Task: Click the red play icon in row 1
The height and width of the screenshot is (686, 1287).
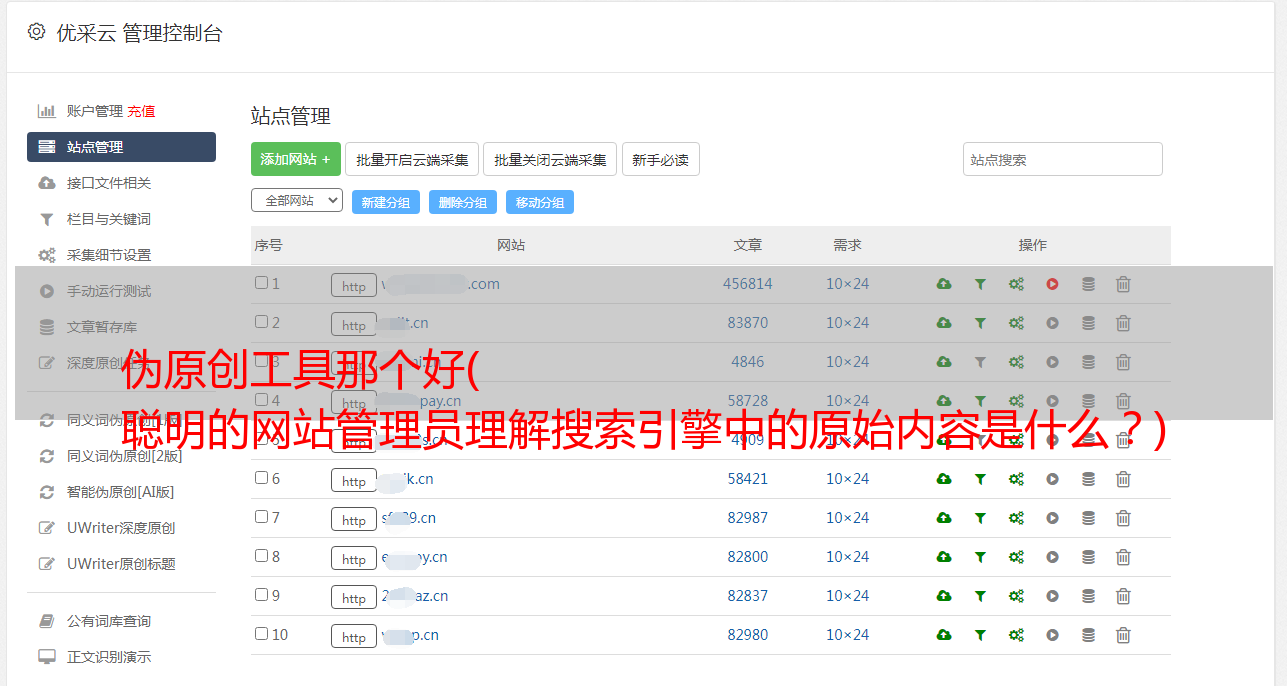Action: click(1052, 284)
